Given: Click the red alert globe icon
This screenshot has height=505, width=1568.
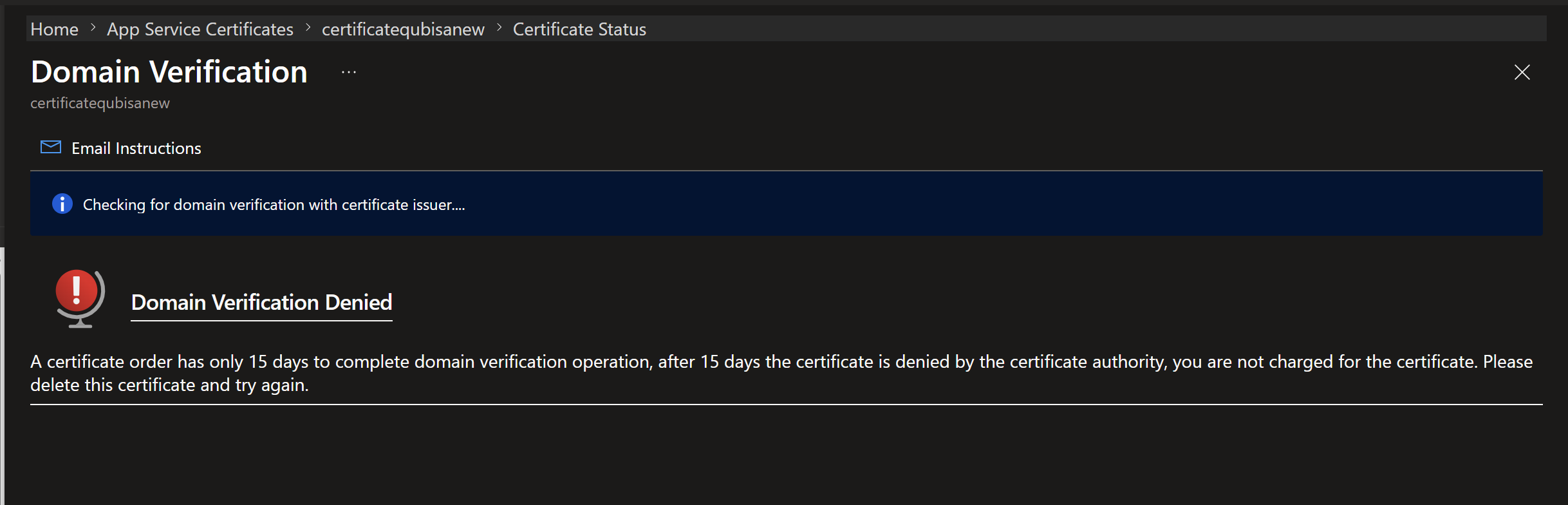Looking at the screenshot, I should click(x=80, y=299).
